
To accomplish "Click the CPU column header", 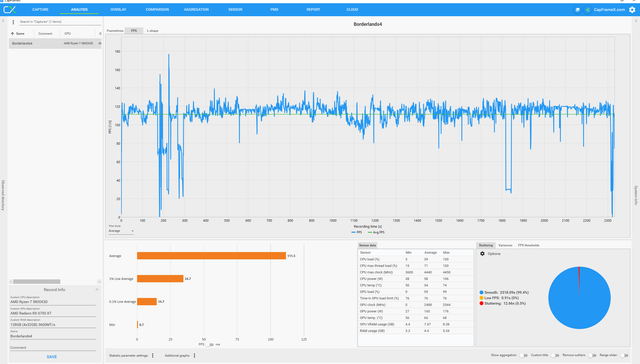I will (x=67, y=33).
